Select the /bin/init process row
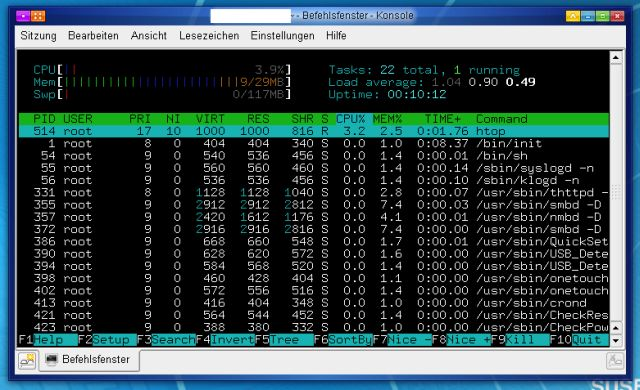The image size is (640, 390). (x=314, y=144)
